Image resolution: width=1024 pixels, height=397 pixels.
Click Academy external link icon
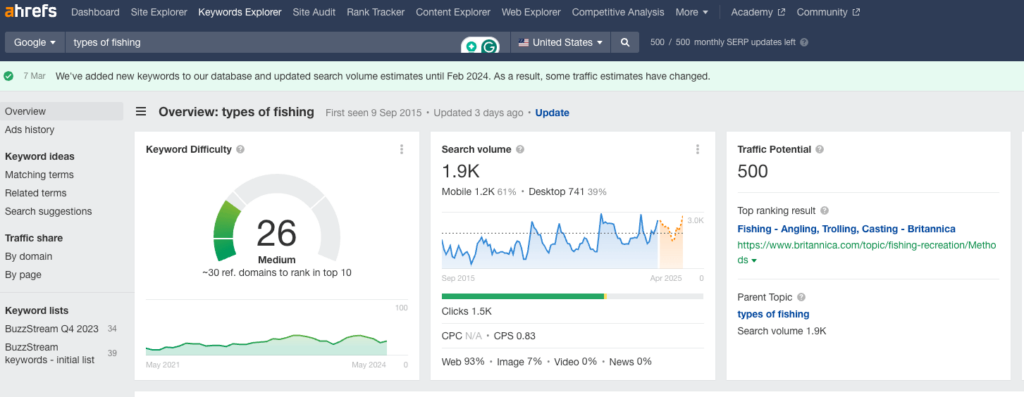[782, 12]
